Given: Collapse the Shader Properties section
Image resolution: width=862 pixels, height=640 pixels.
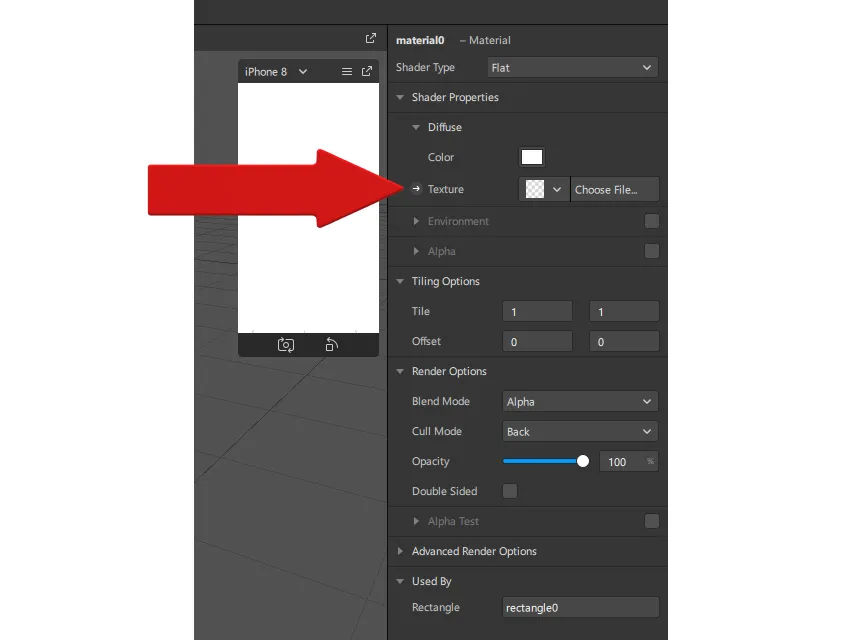Looking at the screenshot, I should point(400,97).
